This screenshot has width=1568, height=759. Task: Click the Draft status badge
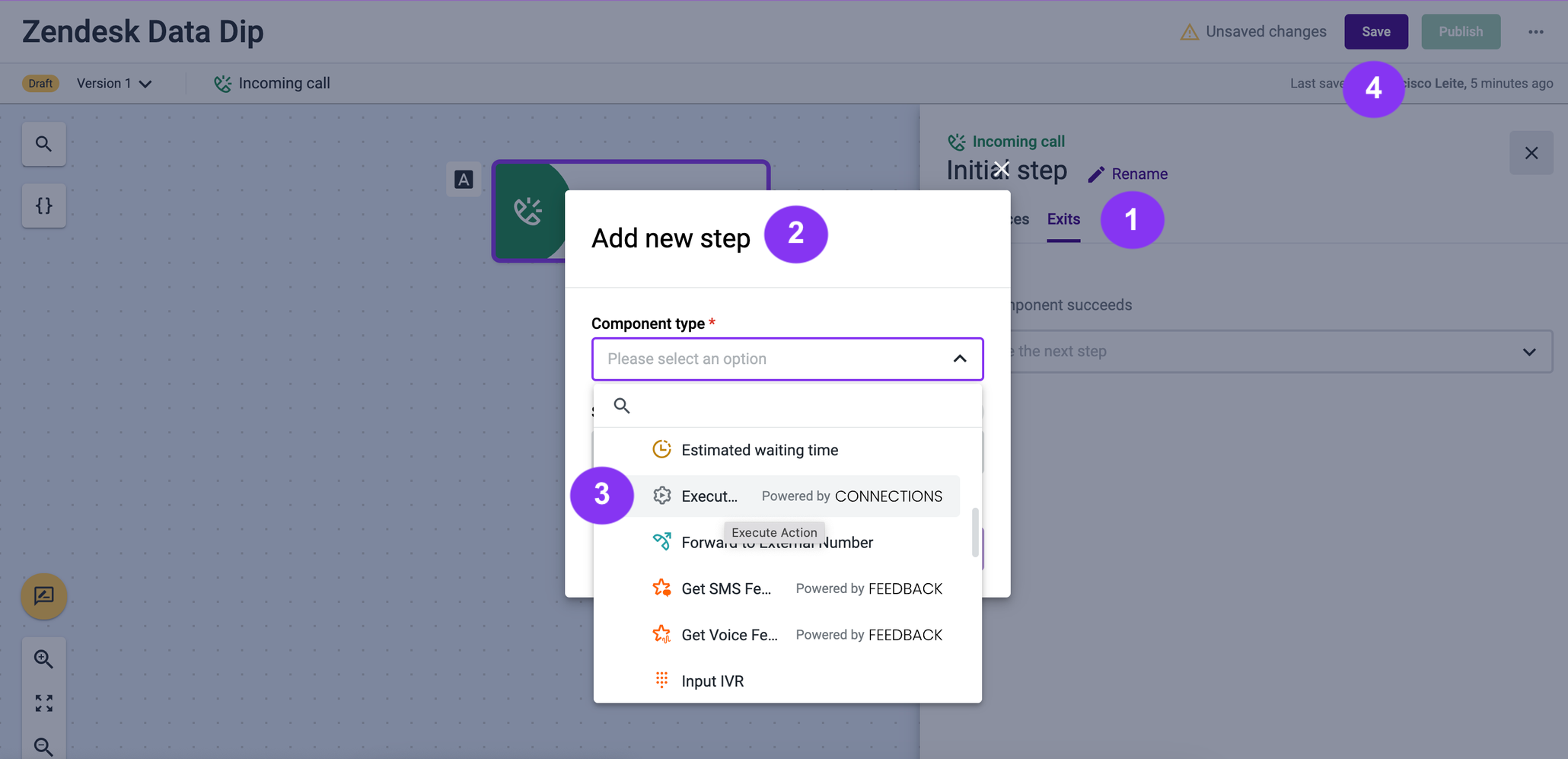click(x=40, y=84)
